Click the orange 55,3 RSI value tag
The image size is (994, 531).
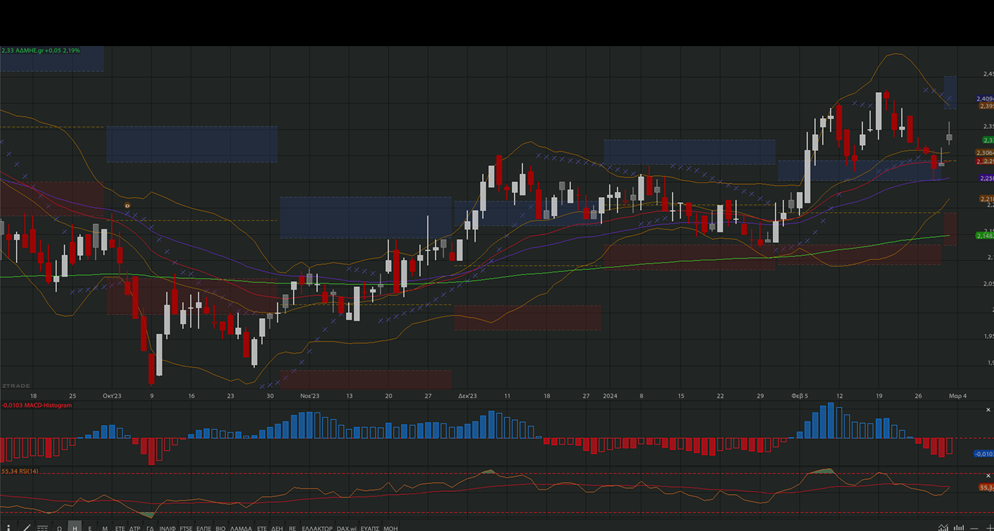point(986,488)
